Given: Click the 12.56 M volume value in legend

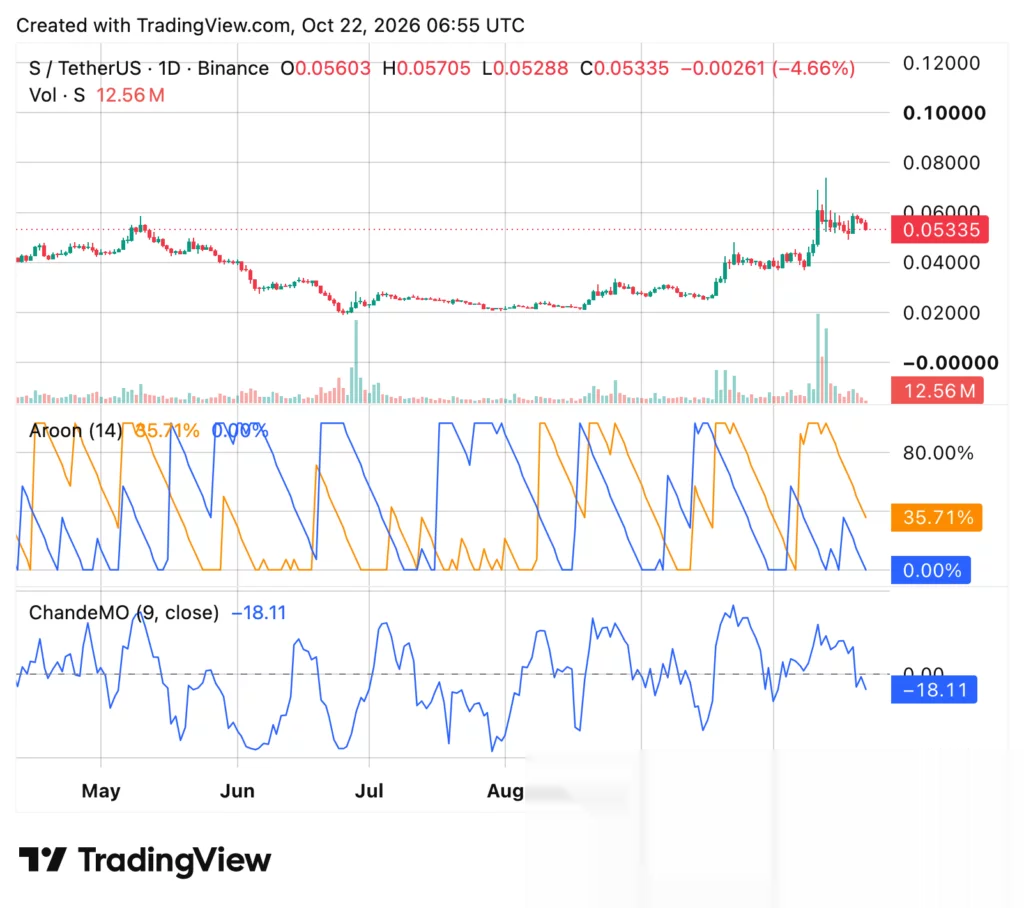Looking at the screenshot, I should click(x=130, y=95).
